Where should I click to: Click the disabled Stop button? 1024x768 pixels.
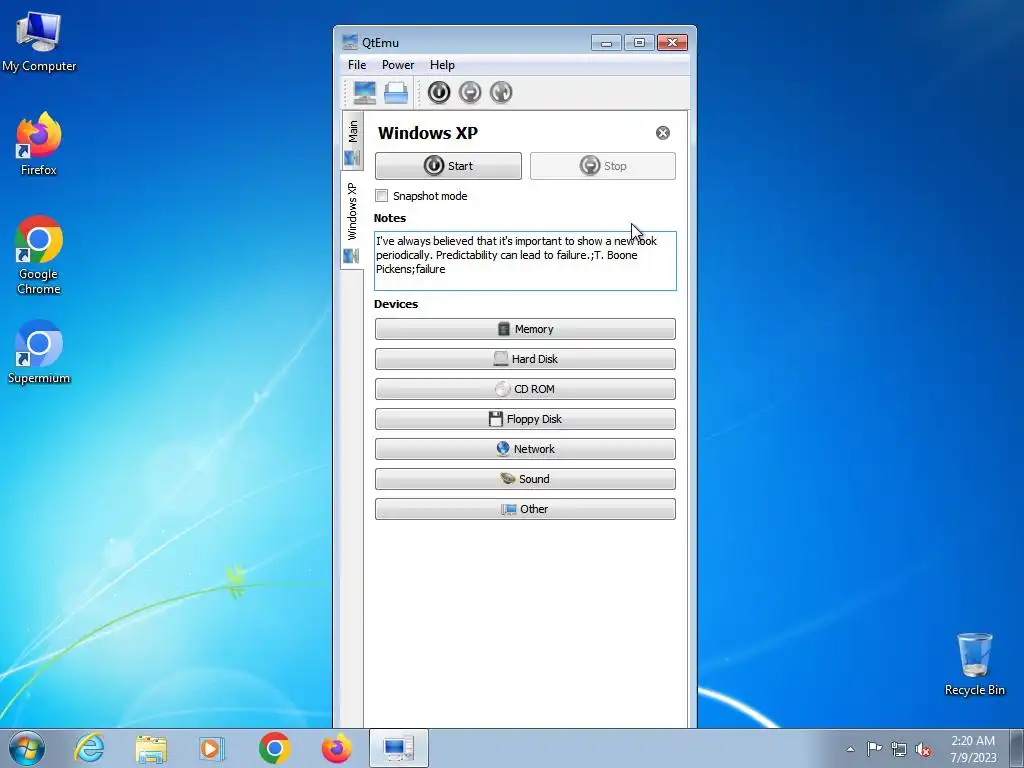[603, 166]
